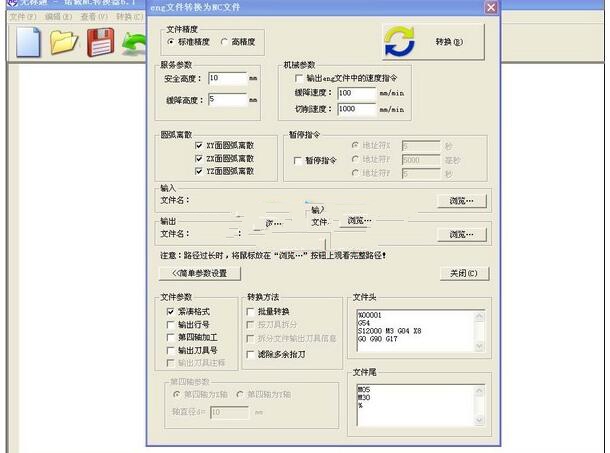Click the 安全高度 safe height input field
Viewport: 610px width, 453px height.
click(x=228, y=78)
